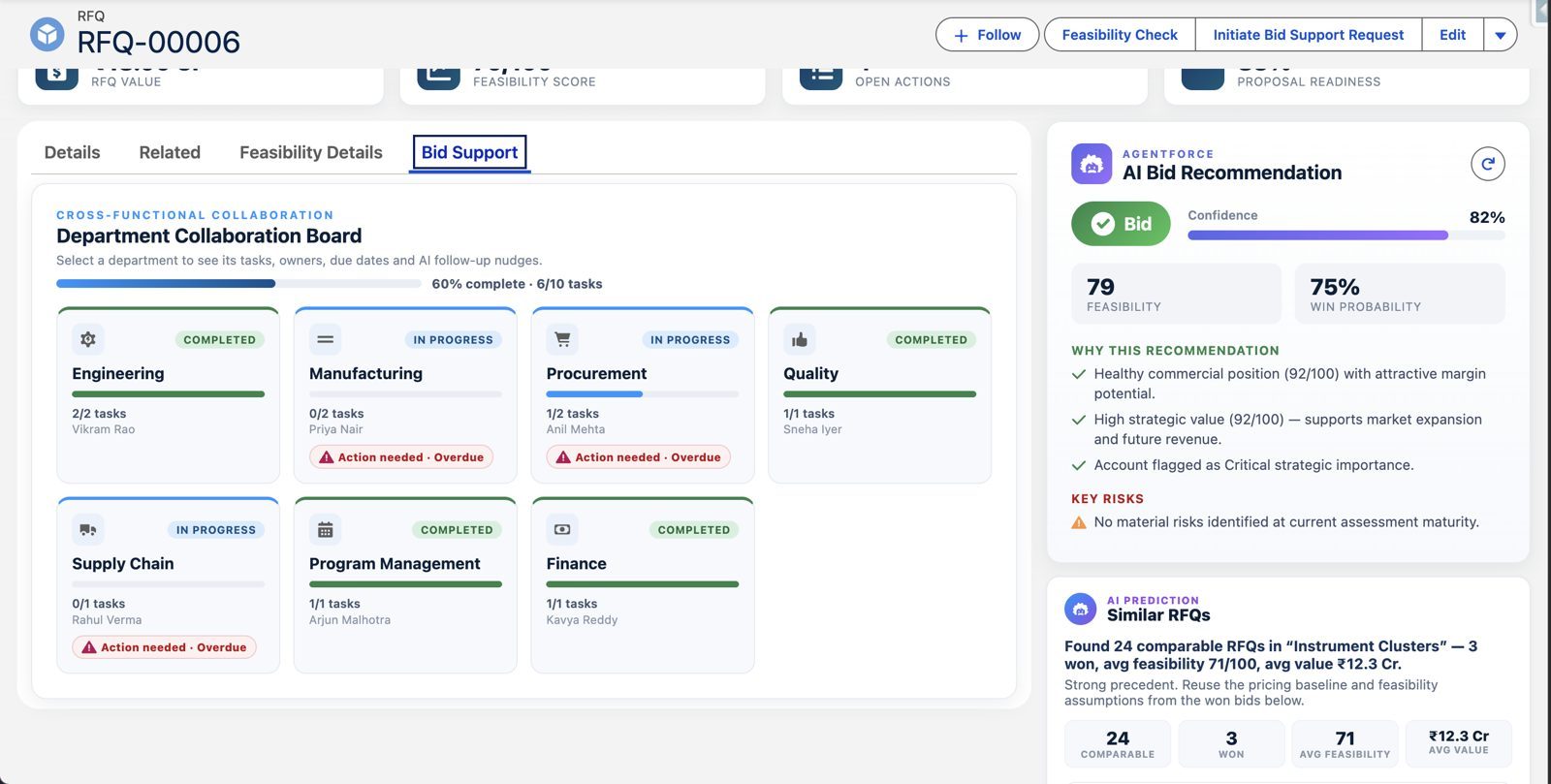Screen dimensions: 1551x784
Task: Open the Quality department card
Action: (x=880, y=395)
